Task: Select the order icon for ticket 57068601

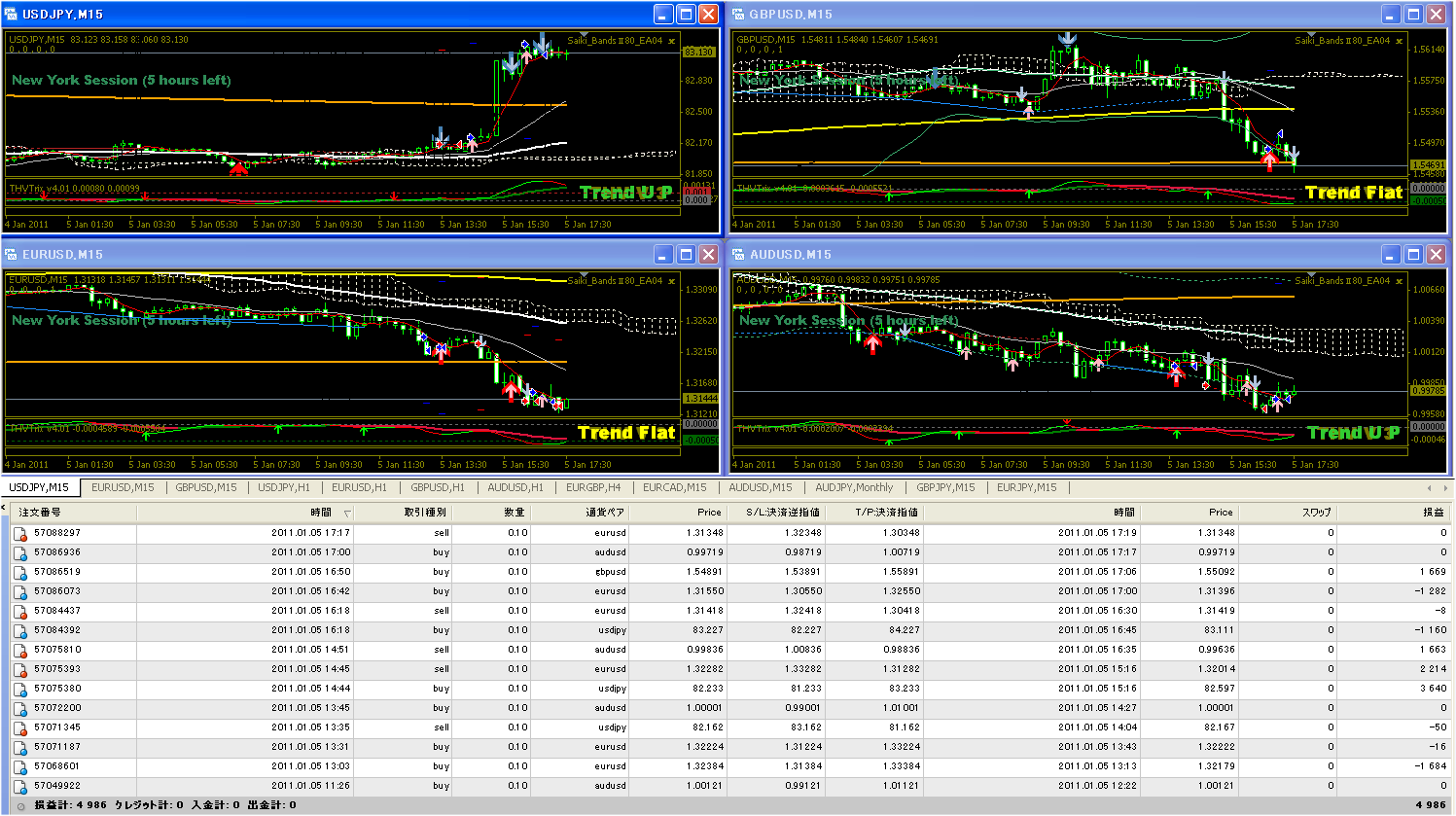Action: coord(19,766)
